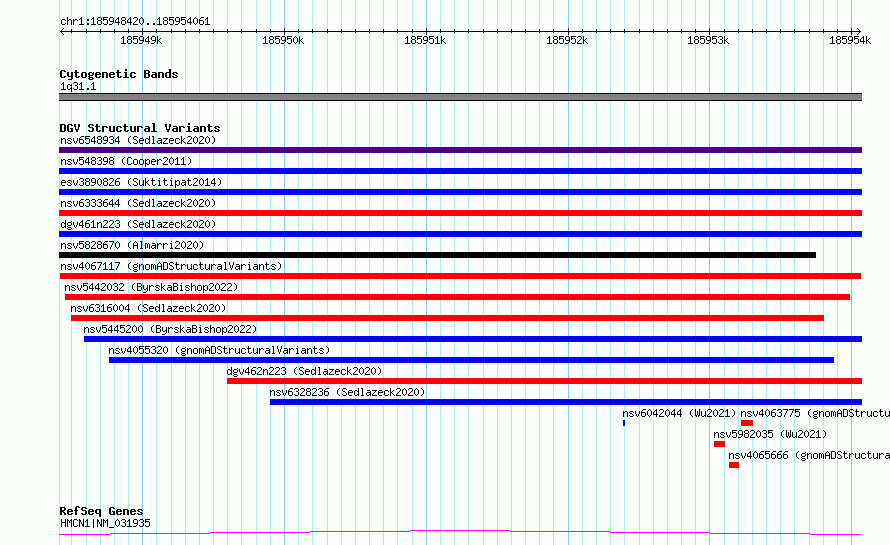Click the nsv4065666 gnomAD label
890x545 pixels.
tap(809, 455)
